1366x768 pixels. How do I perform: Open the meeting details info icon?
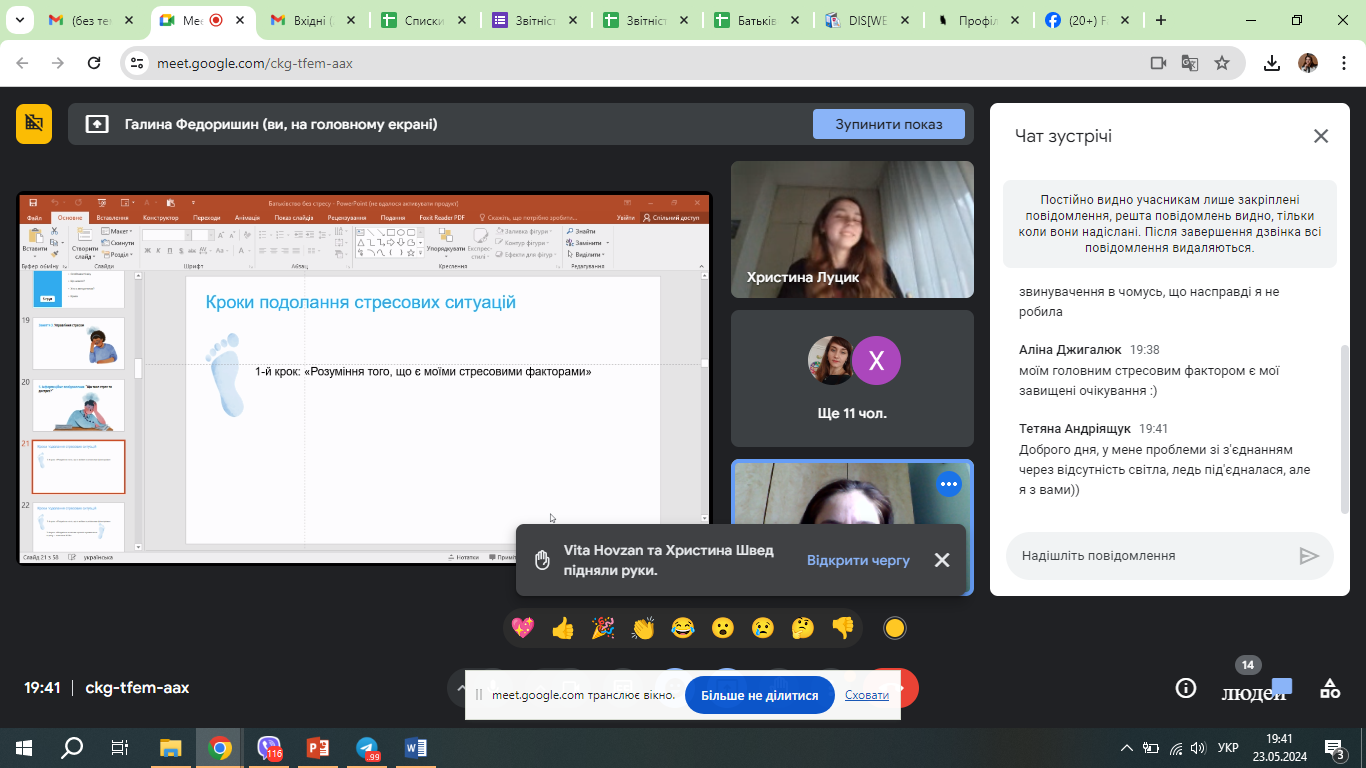[1186, 688]
